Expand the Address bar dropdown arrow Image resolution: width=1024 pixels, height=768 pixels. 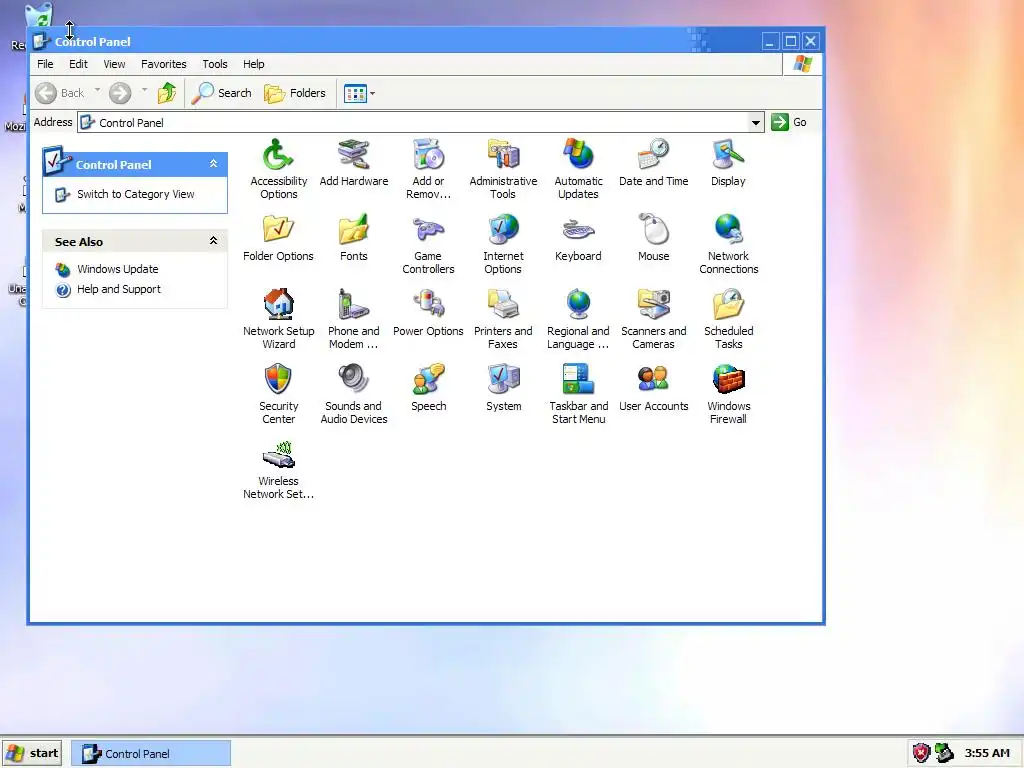(756, 122)
